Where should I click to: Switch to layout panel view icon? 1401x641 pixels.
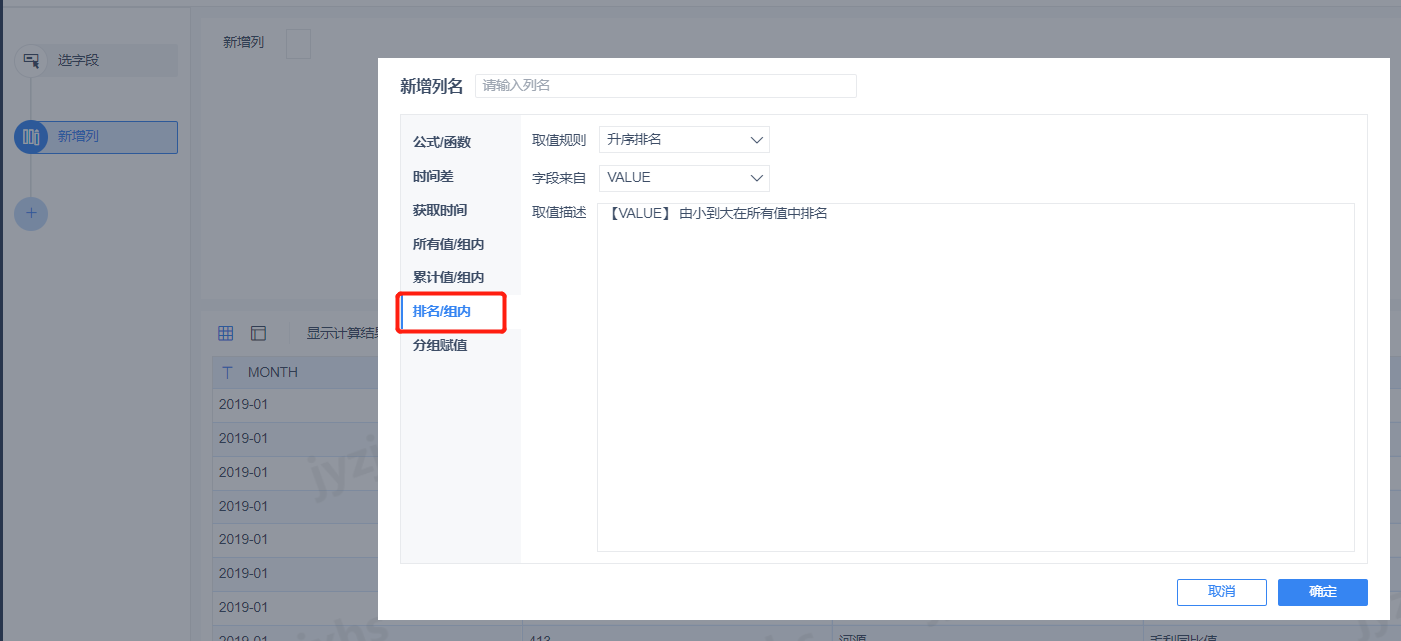pyautogui.click(x=258, y=333)
